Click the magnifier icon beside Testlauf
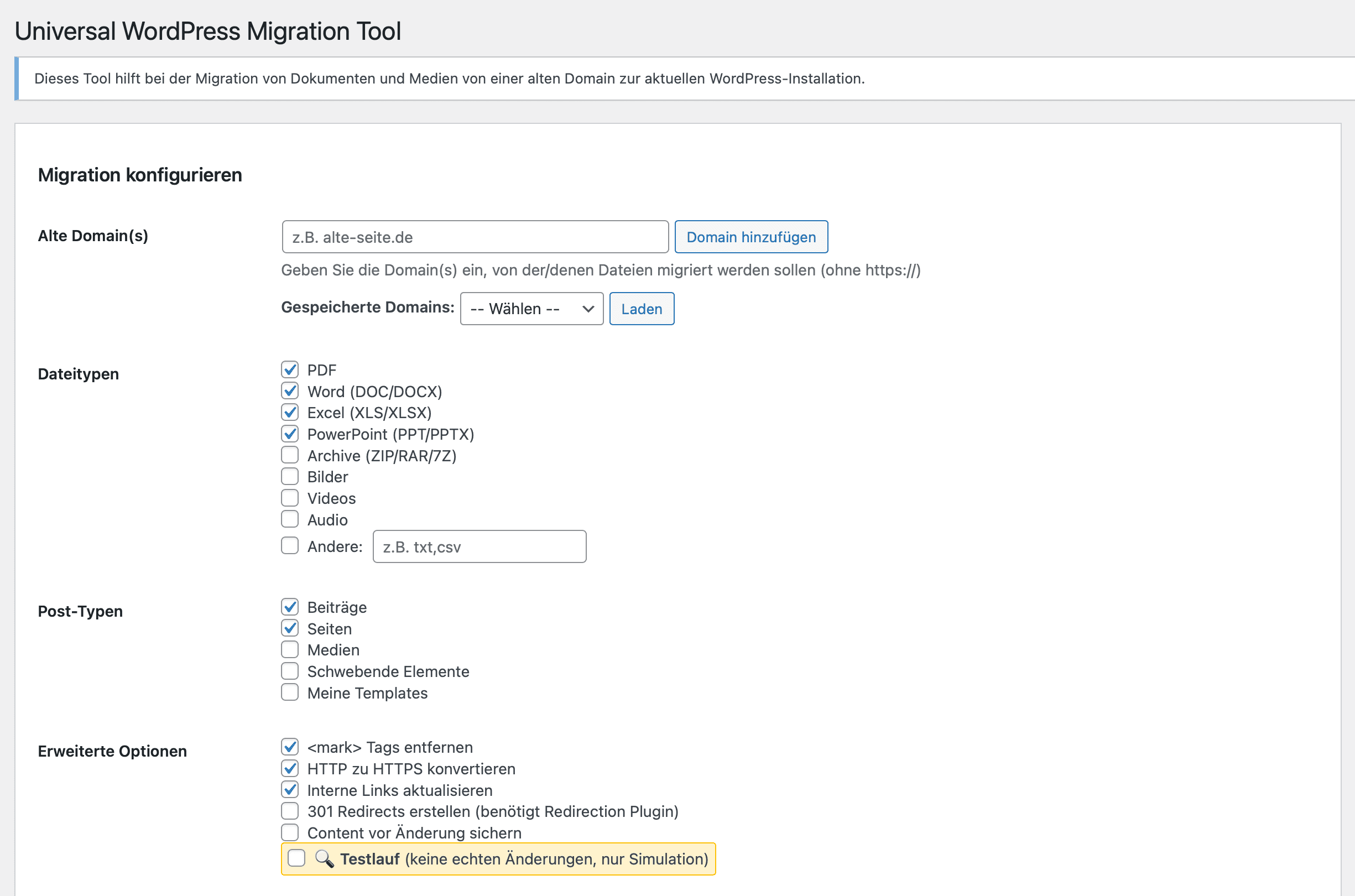Screen dimensions: 1355x896 click(x=325, y=858)
